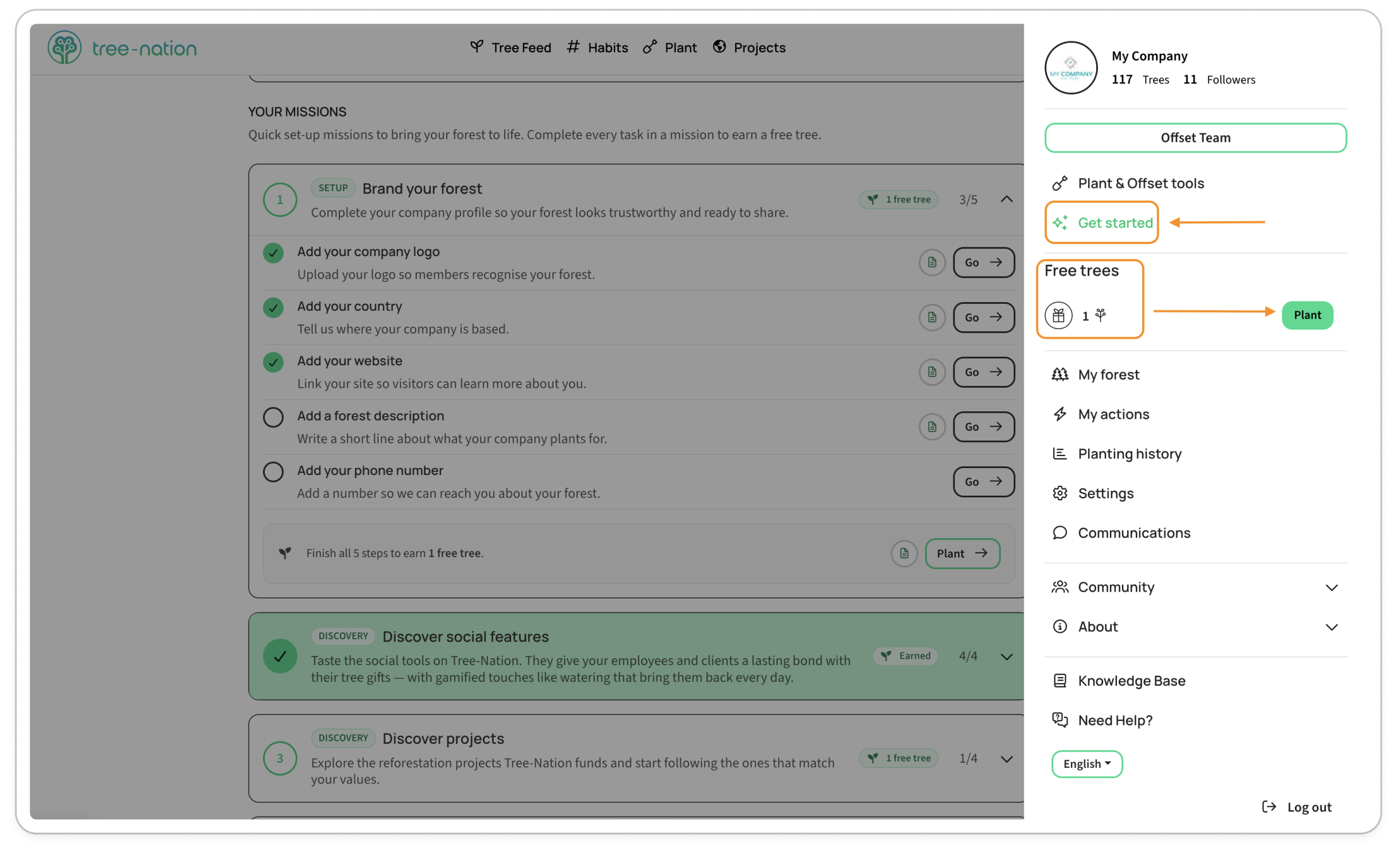
Task: Open the document icon for Add your website
Action: point(931,372)
